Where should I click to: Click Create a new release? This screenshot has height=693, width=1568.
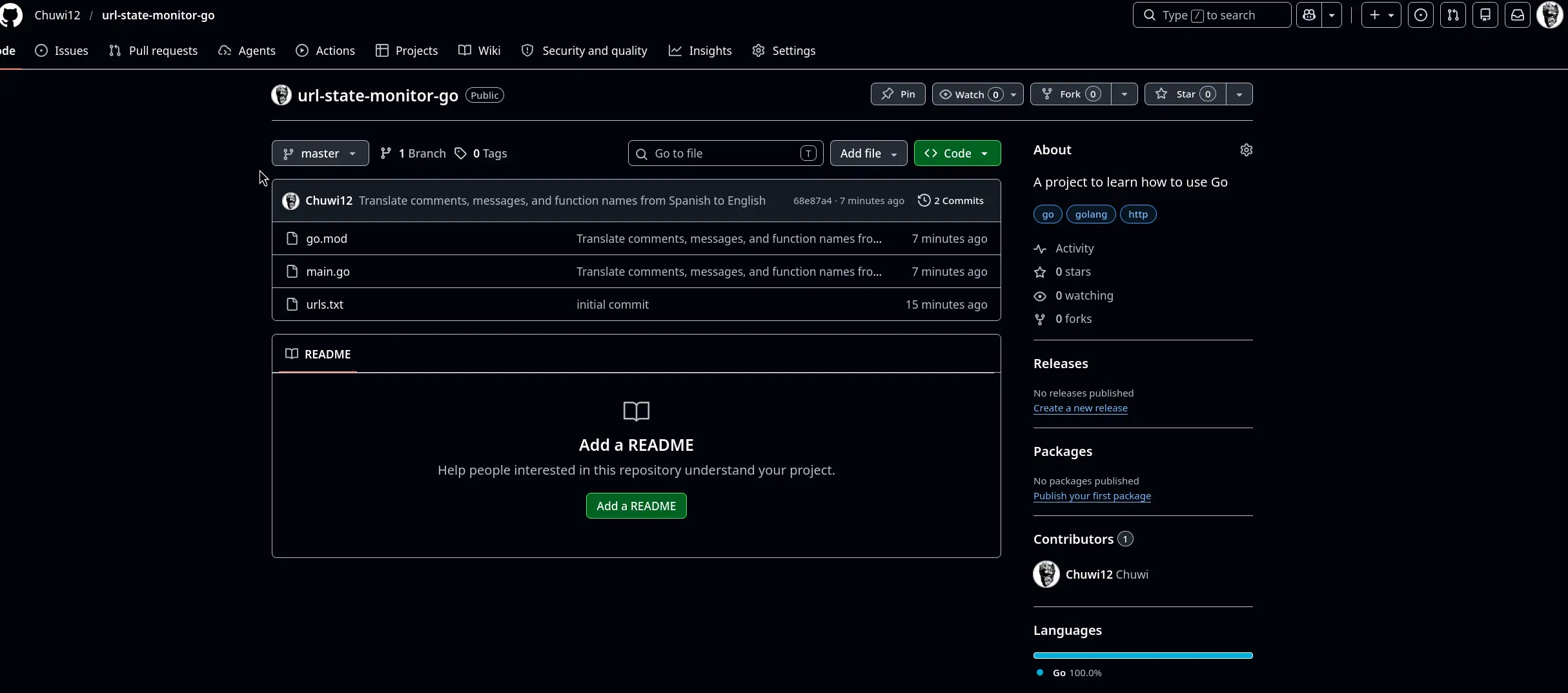1081,408
